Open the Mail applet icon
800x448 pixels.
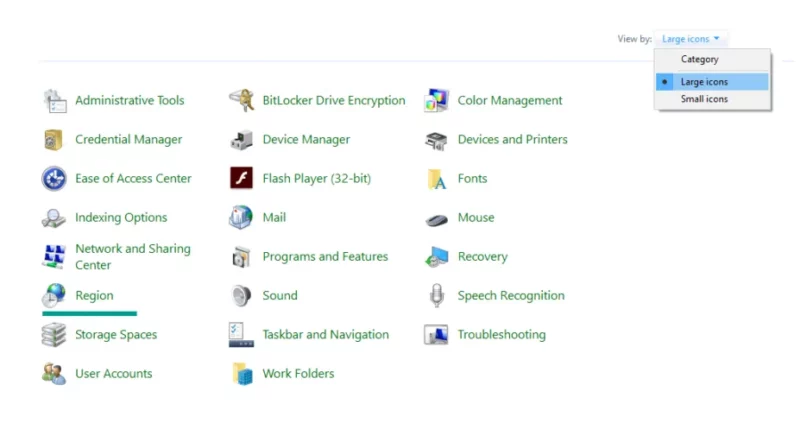point(241,217)
